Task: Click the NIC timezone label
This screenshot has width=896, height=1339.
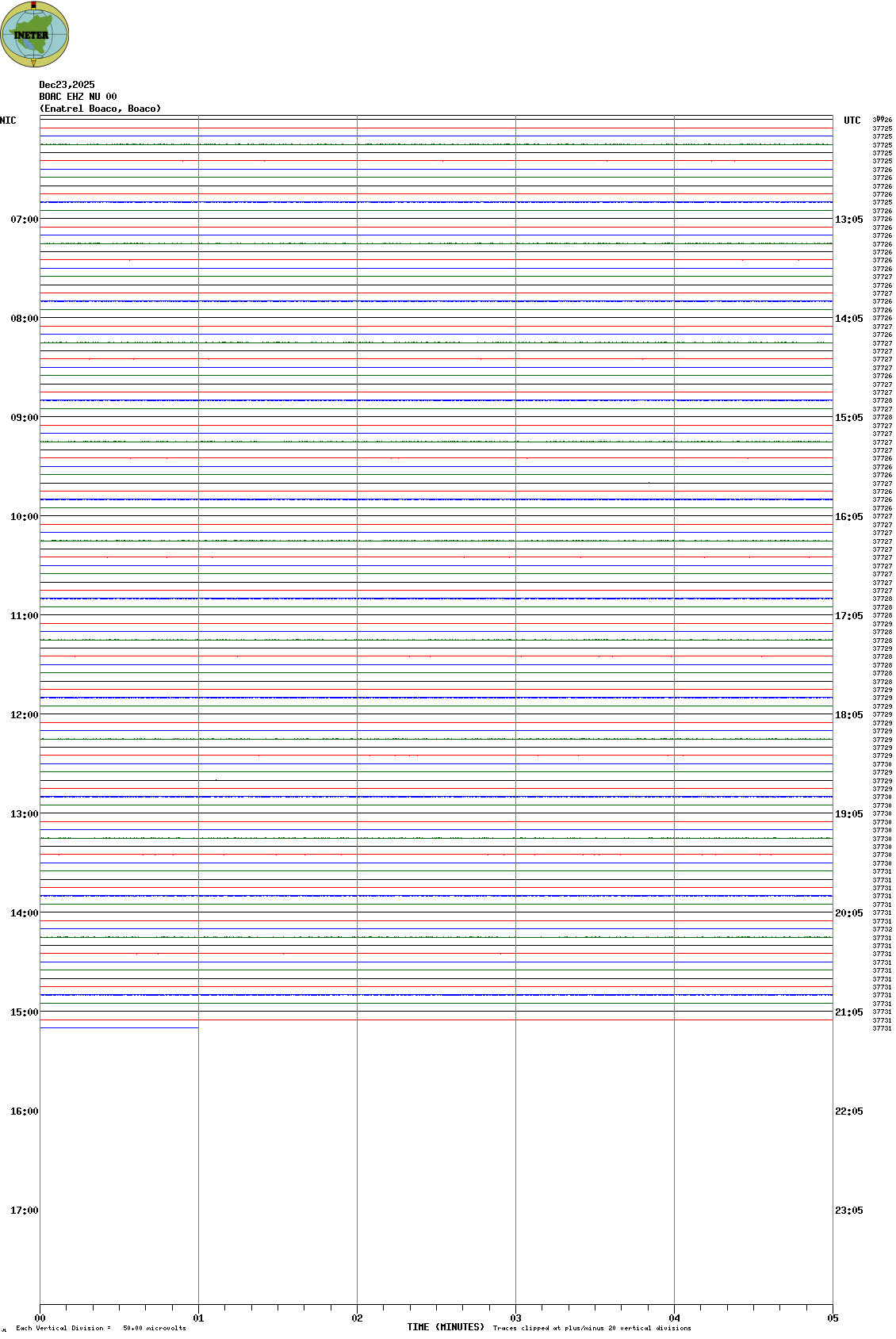Action: point(8,121)
